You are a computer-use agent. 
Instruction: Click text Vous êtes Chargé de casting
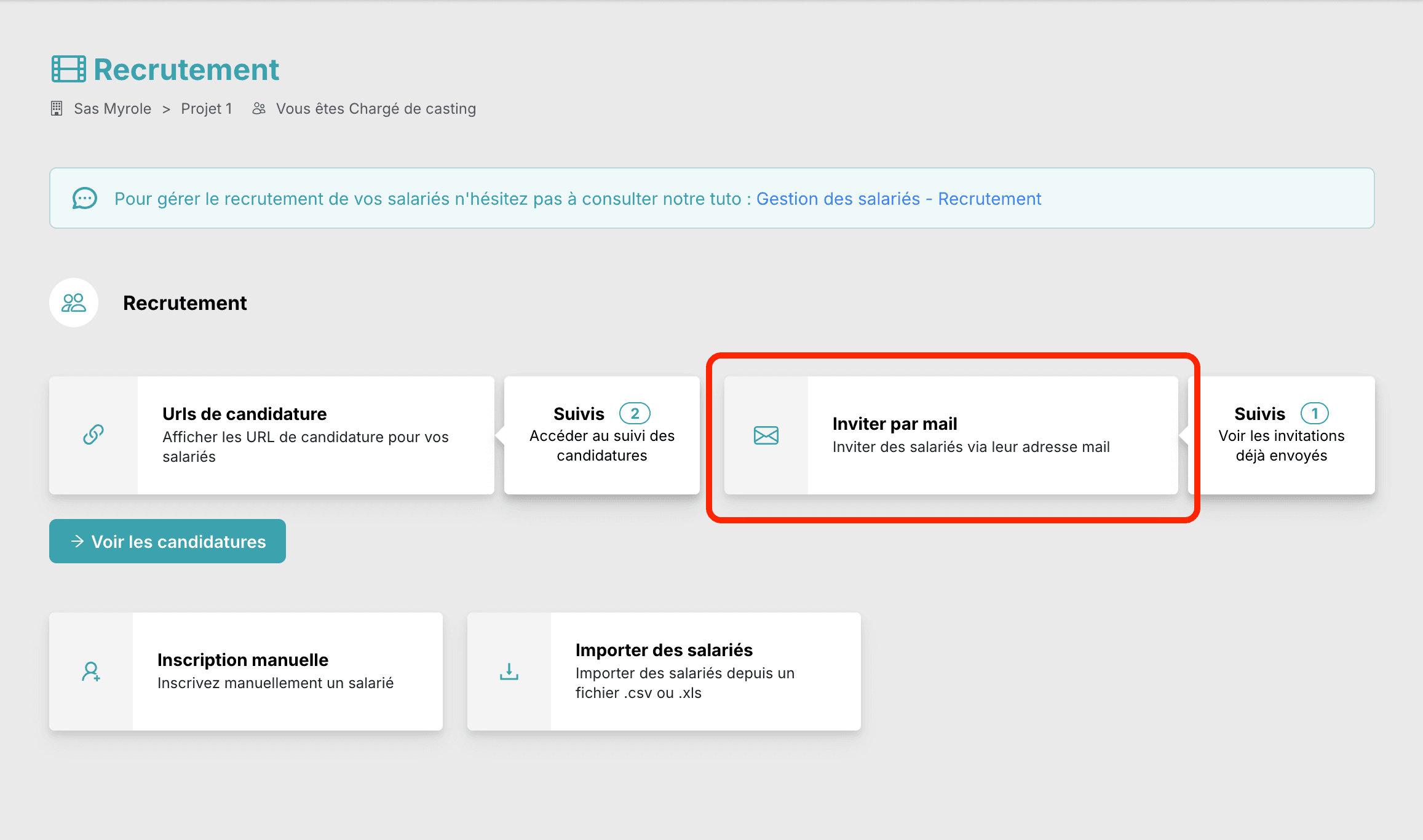376,109
